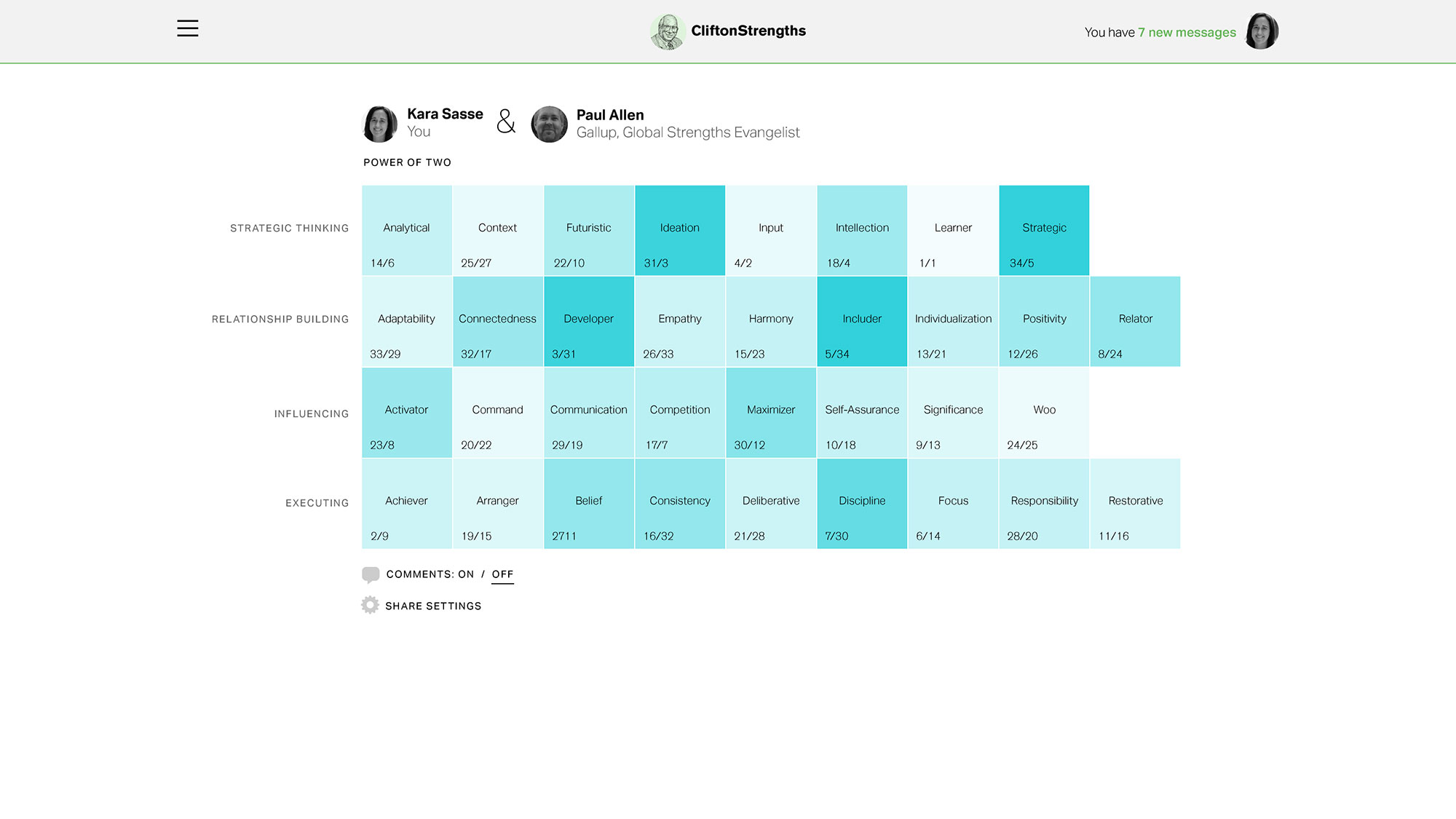The height and width of the screenshot is (819, 1456).
Task: Select the Strategic strength tile
Action: click(x=1044, y=230)
